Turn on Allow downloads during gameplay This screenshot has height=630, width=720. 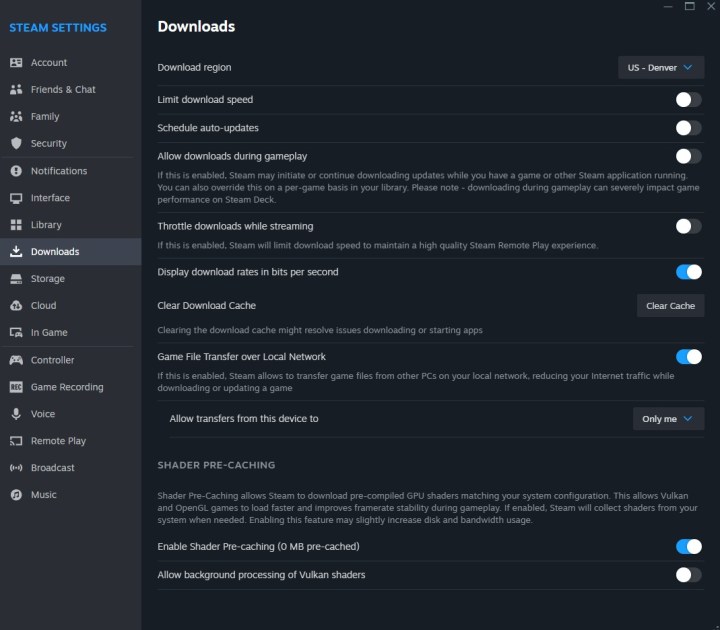(x=688, y=156)
